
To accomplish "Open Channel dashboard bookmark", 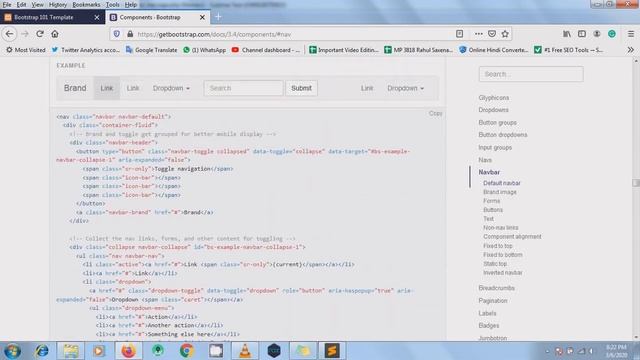I will pyautogui.click(x=266, y=50).
